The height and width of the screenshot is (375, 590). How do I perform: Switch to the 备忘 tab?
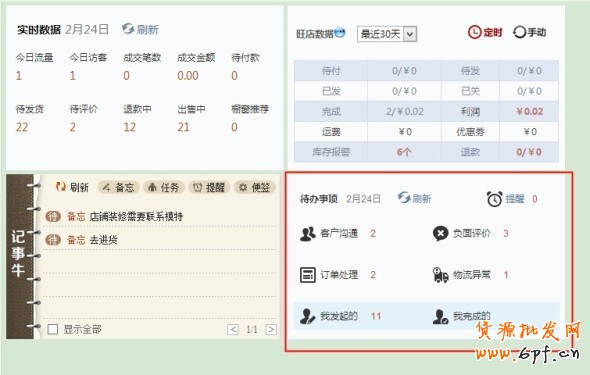[119, 187]
